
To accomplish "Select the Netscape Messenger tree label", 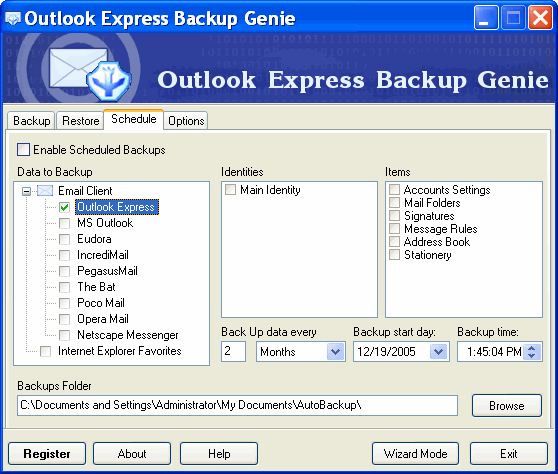I will coord(128,335).
